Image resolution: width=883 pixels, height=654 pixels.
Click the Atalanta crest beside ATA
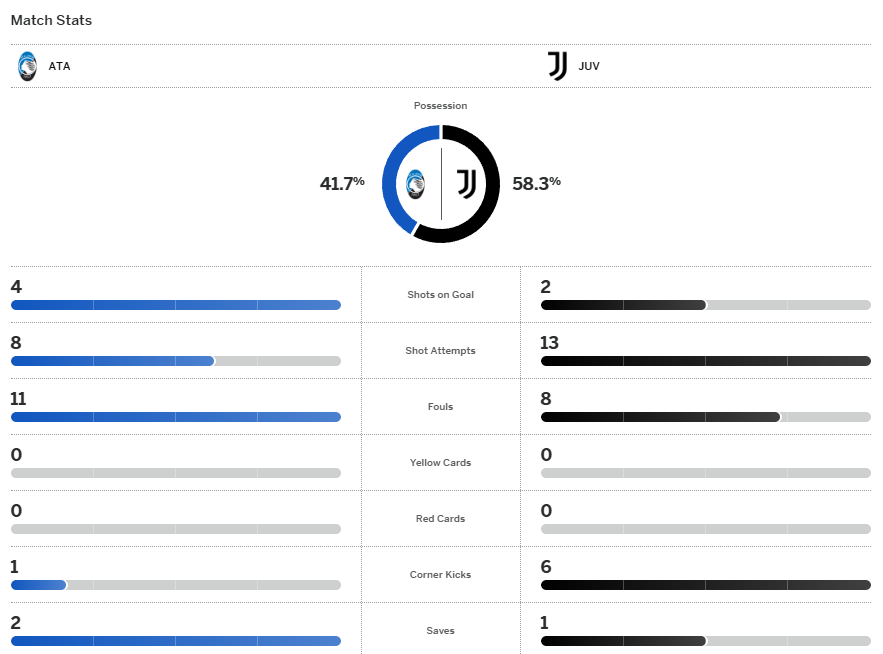pos(27,67)
